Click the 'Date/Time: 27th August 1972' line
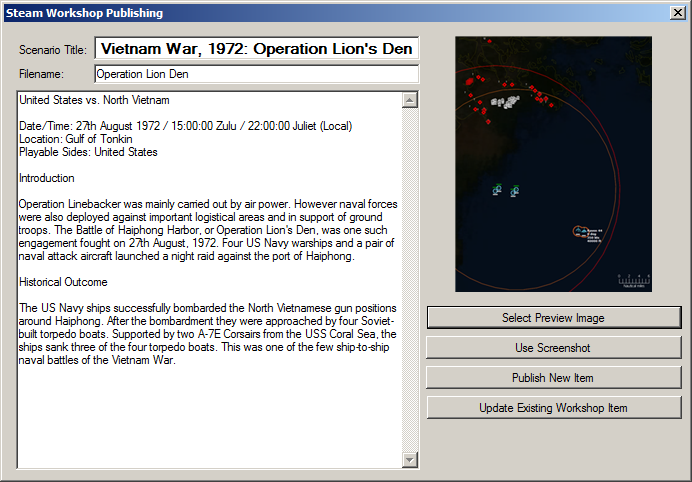Screen dimensions: 692x482 pos(185,126)
